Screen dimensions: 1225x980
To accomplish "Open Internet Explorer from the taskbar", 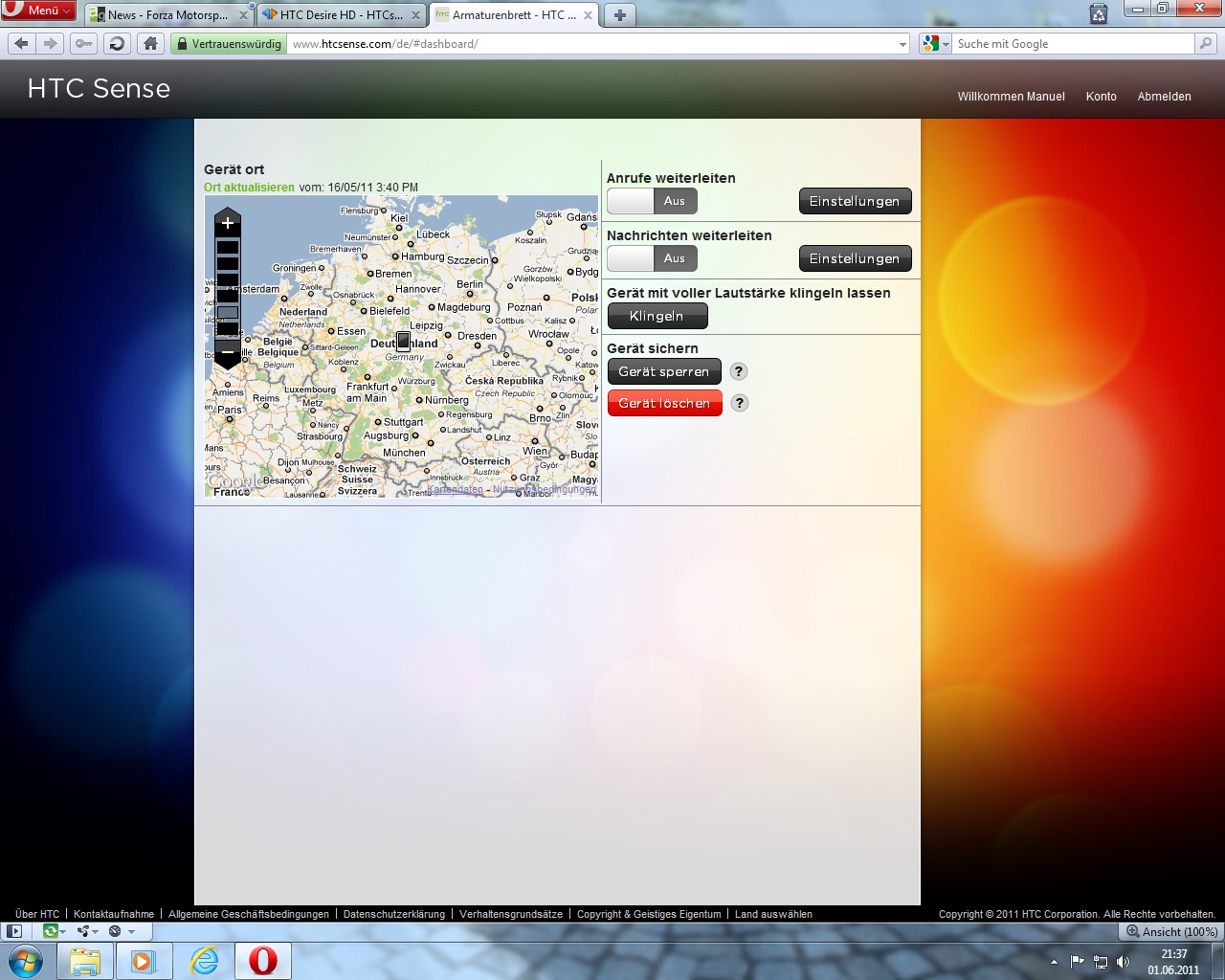I will pyautogui.click(x=204, y=961).
